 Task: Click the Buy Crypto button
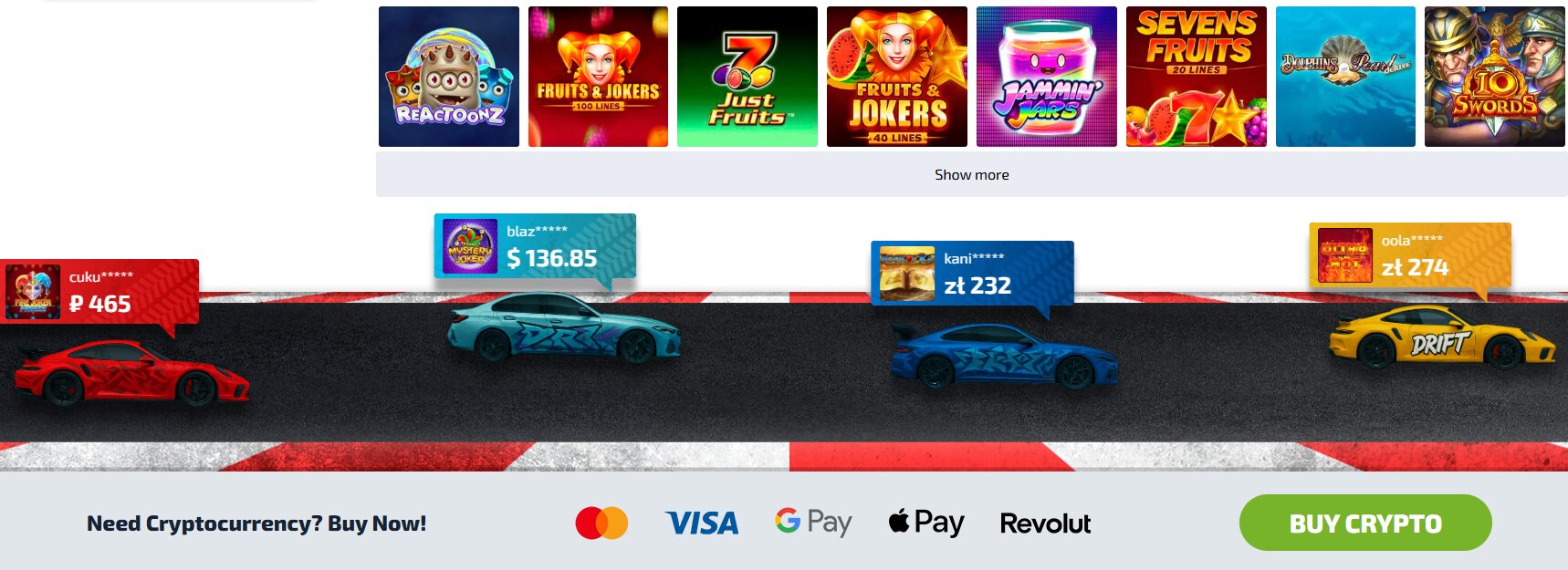pyautogui.click(x=1365, y=523)
